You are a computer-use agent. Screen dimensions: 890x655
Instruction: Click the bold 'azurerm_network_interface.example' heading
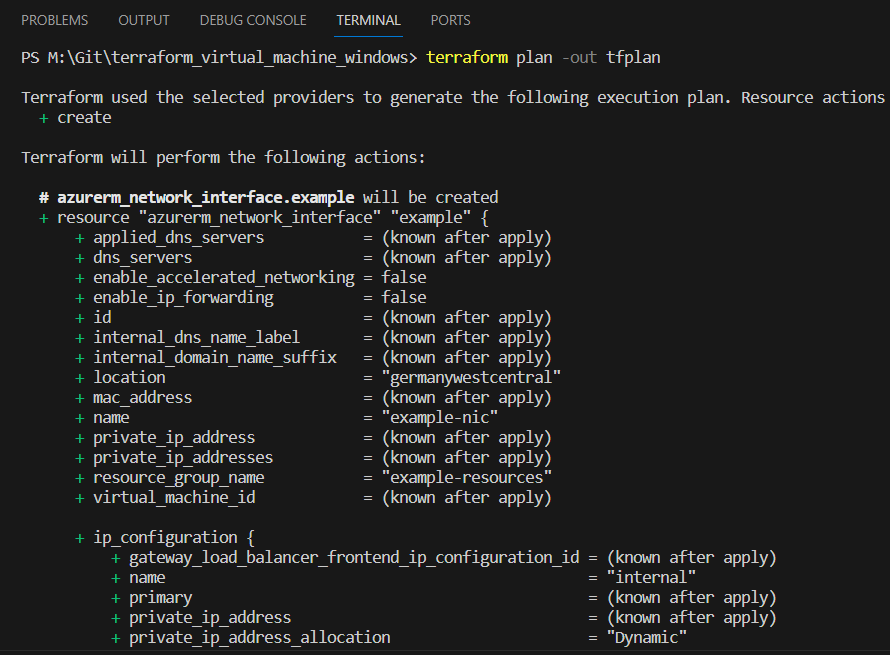point(205,198)
